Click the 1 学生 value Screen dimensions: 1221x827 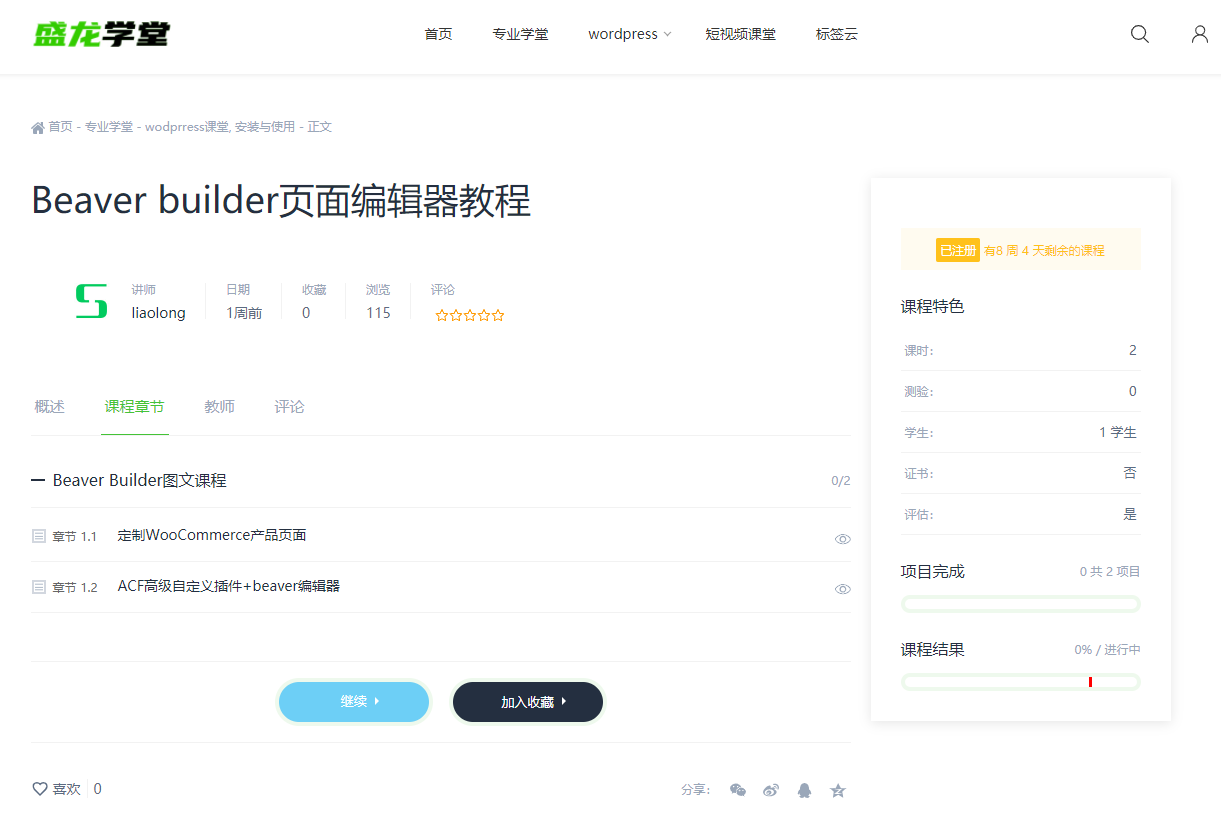pos(1118,433)
